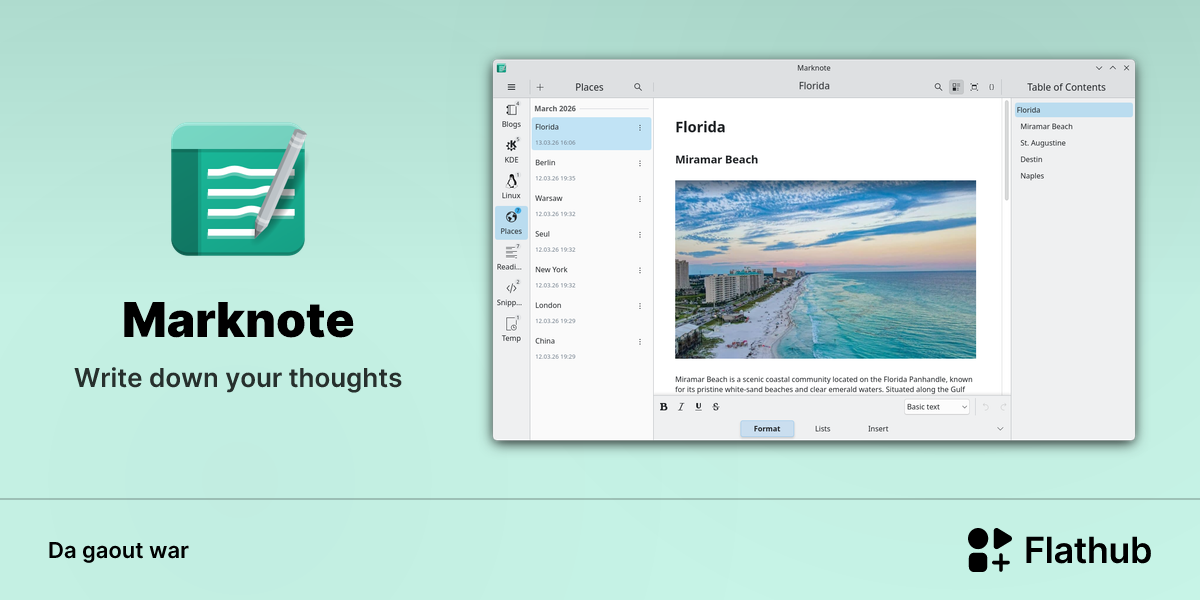Open the KDE notebook
The image size is (1200, 600).
click(511, 150)
